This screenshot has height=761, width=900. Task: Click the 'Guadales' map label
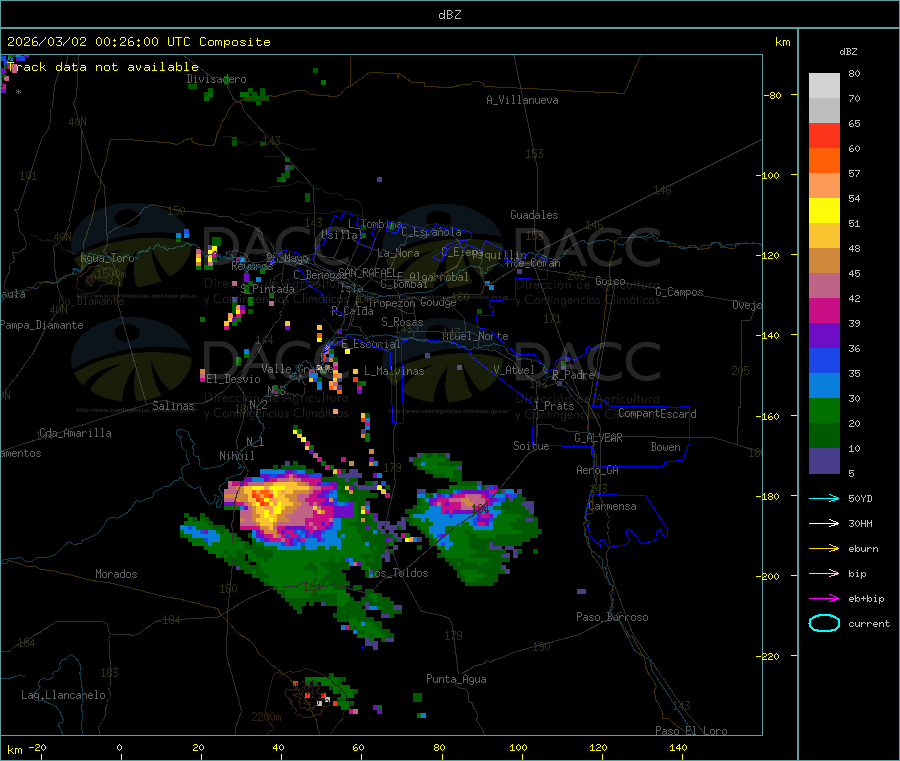[x=534, y=215]
